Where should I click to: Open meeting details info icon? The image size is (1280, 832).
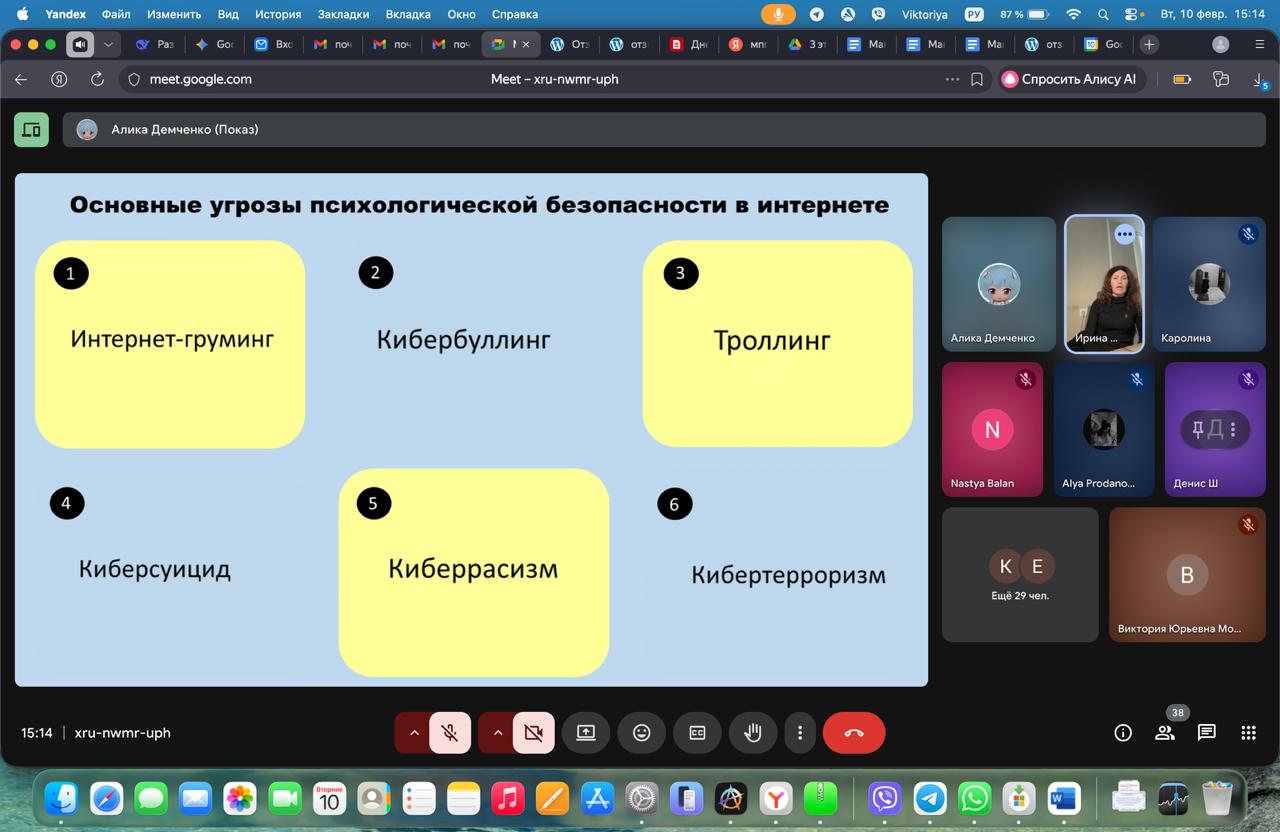pos(1123,733)
